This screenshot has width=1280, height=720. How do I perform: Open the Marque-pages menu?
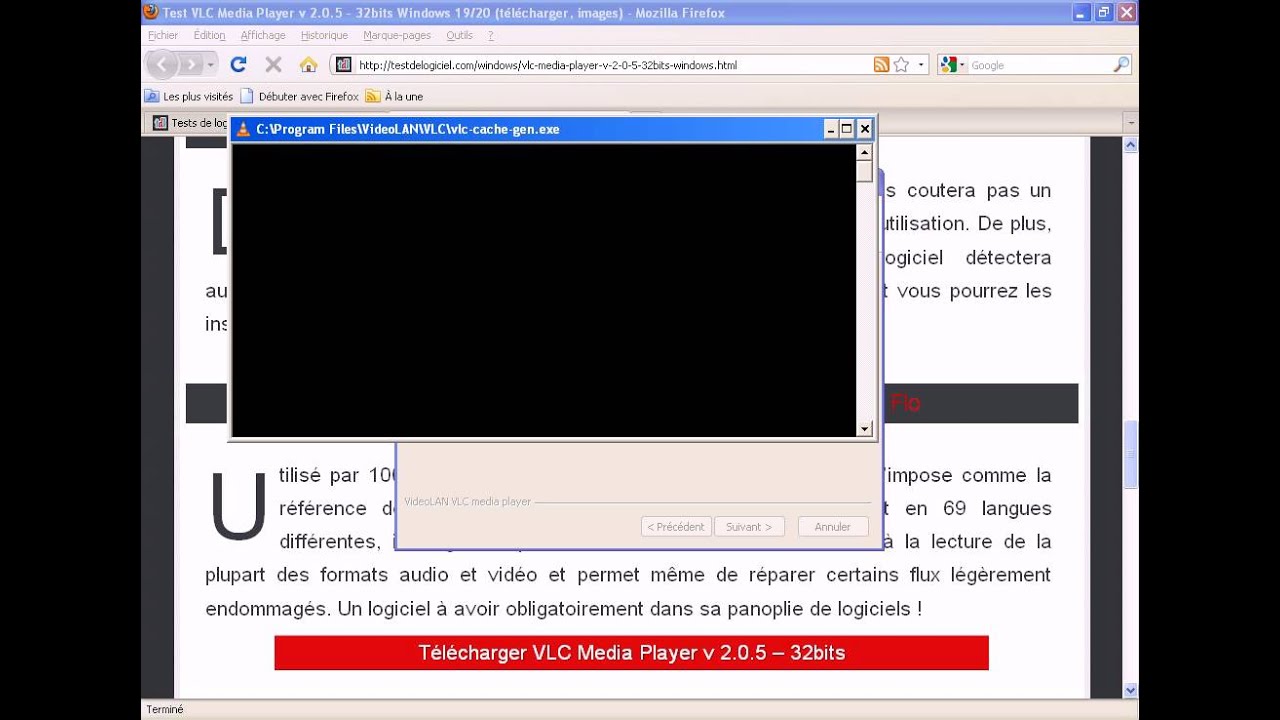point(397,35)
